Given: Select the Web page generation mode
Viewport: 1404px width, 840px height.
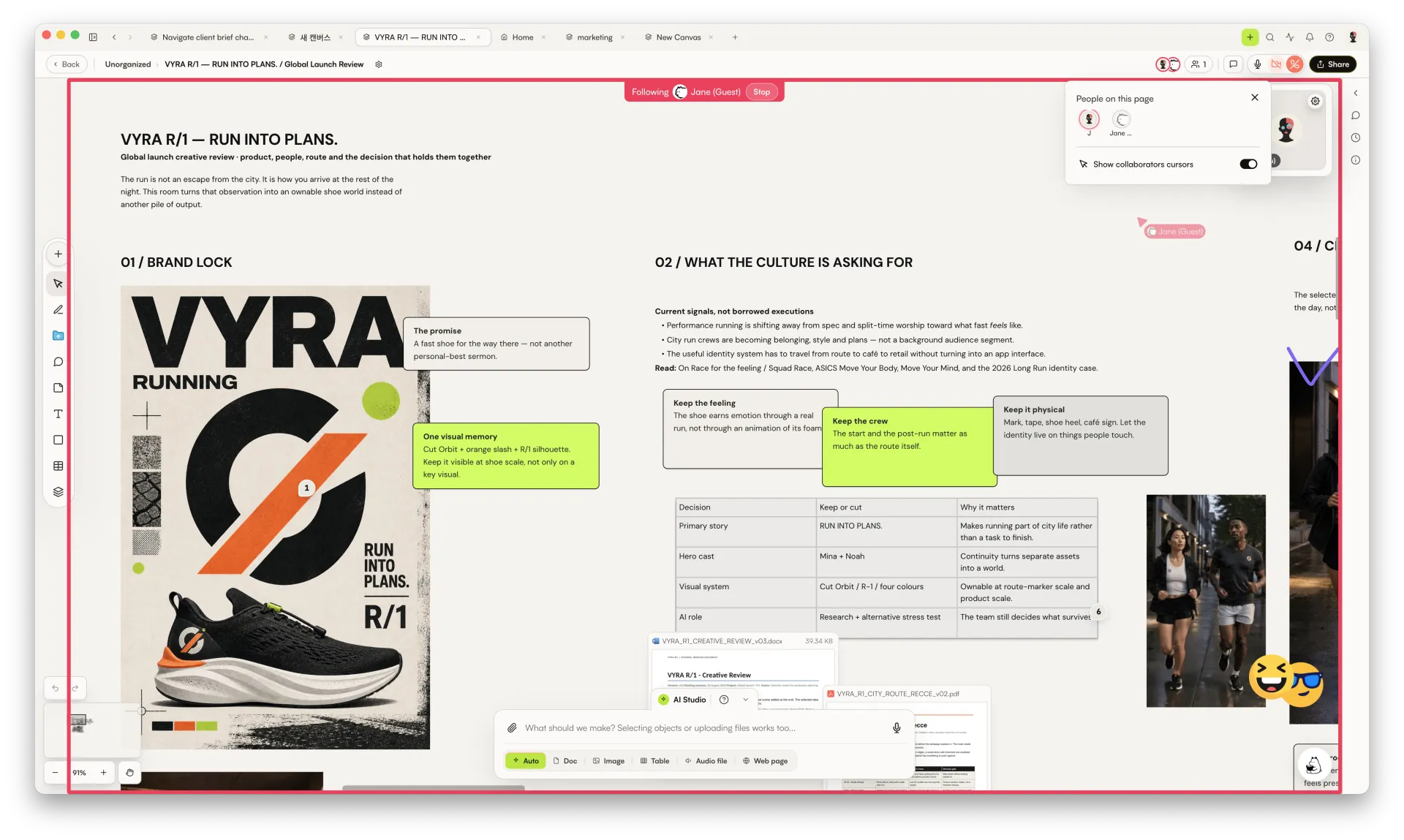Looking at the screenshot, I should [x=765, y=761].
